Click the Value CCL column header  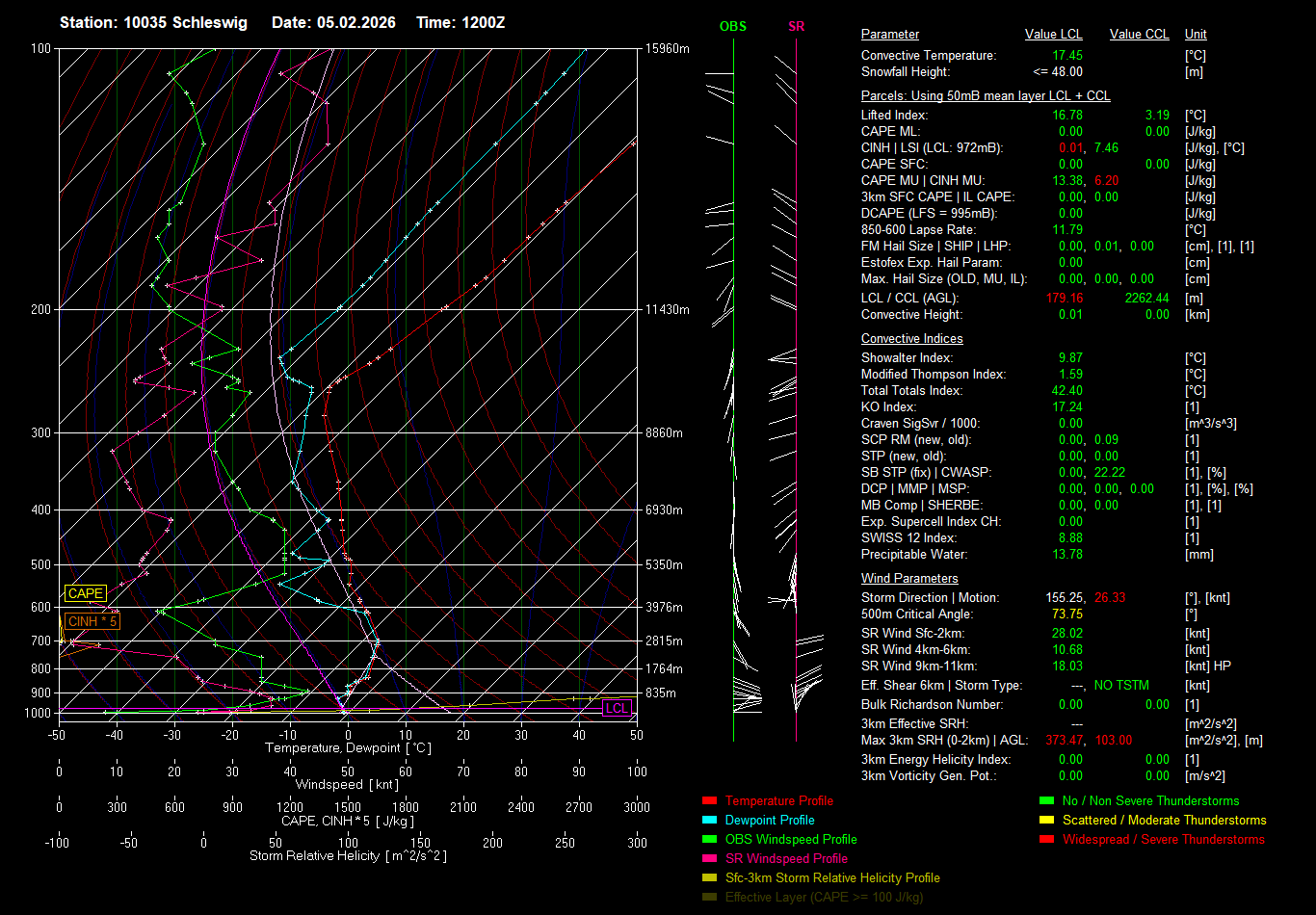pyautogui.click(x=1139, y=35)
